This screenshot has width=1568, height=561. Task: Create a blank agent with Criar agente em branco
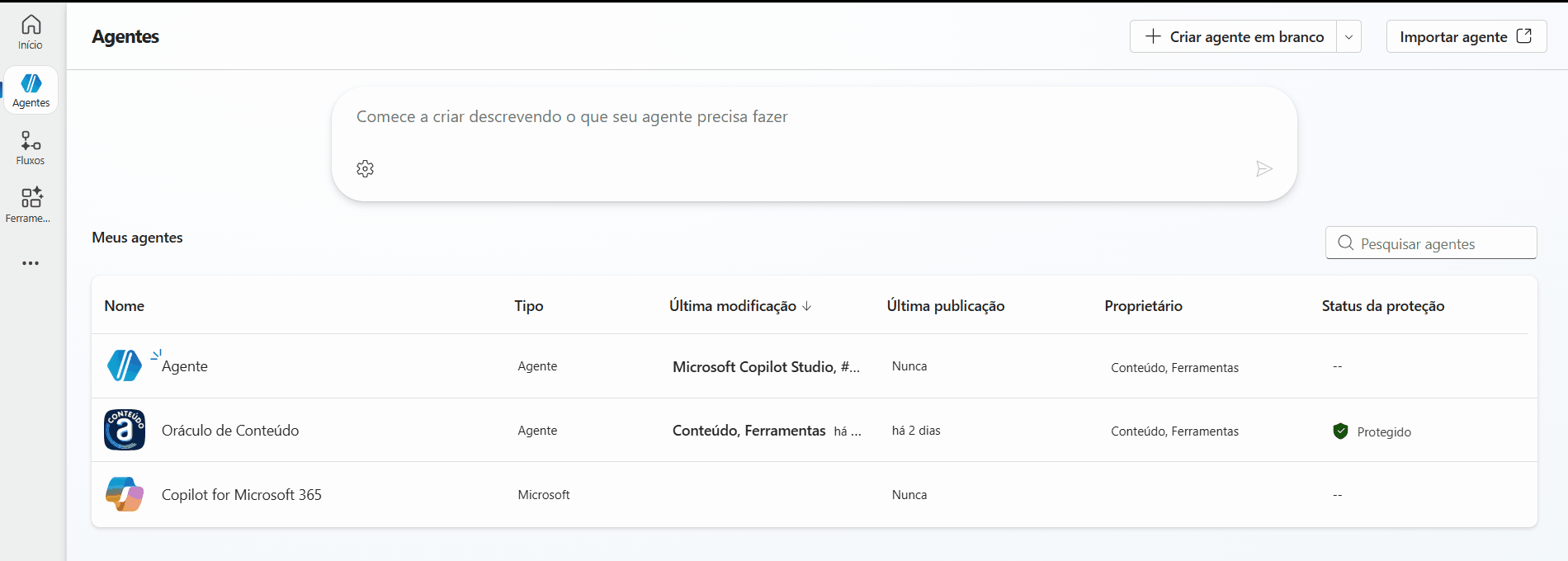(x=1234, y=36)
